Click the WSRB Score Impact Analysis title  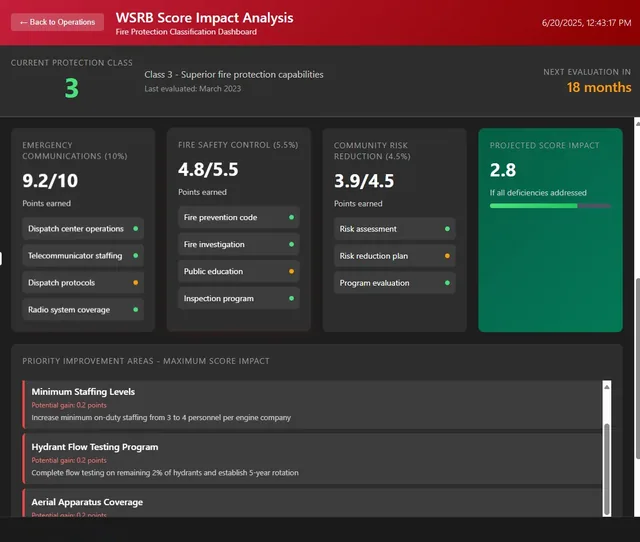coord(204,18)
